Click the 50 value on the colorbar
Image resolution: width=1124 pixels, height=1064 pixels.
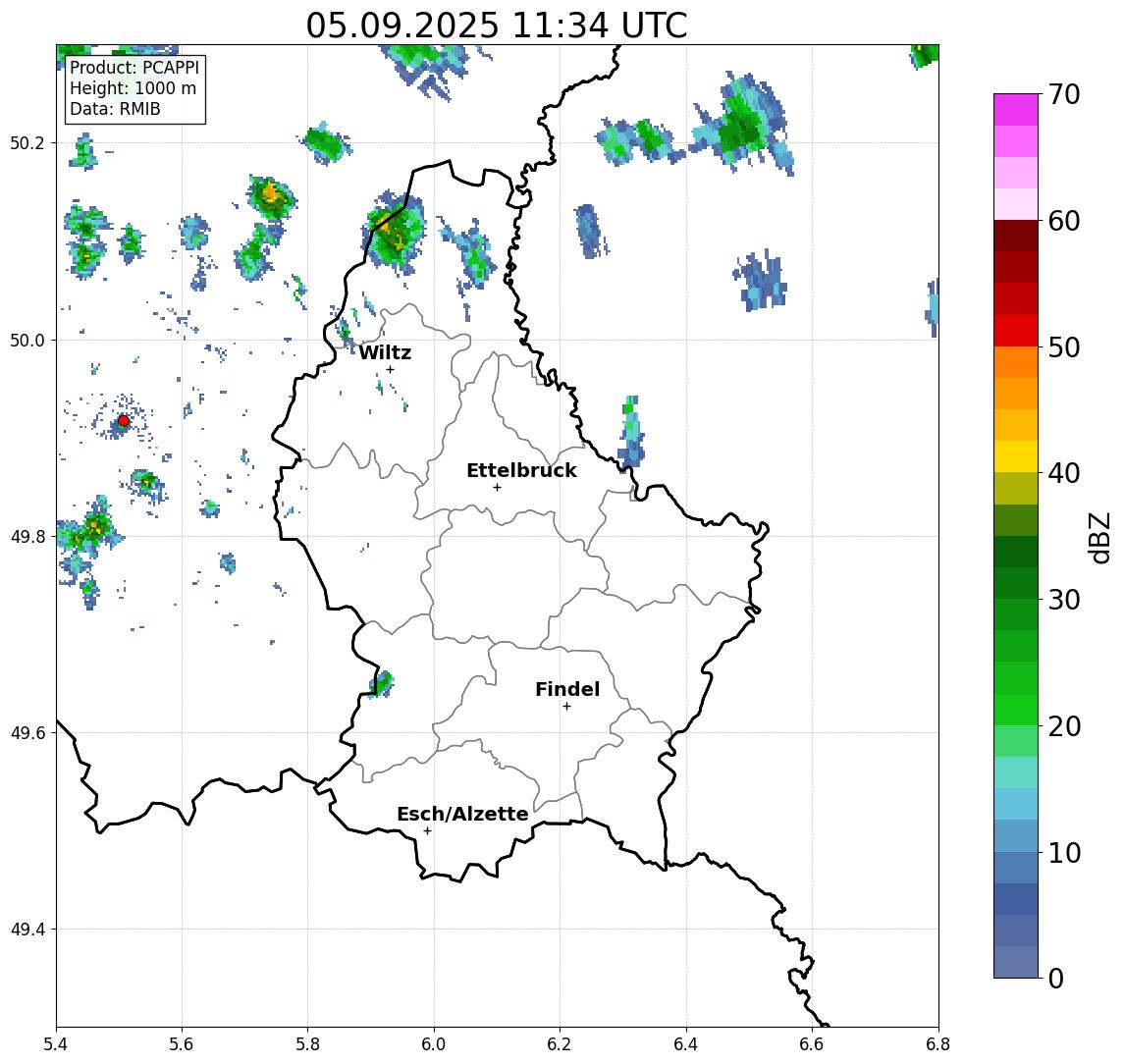(1064, 347)
